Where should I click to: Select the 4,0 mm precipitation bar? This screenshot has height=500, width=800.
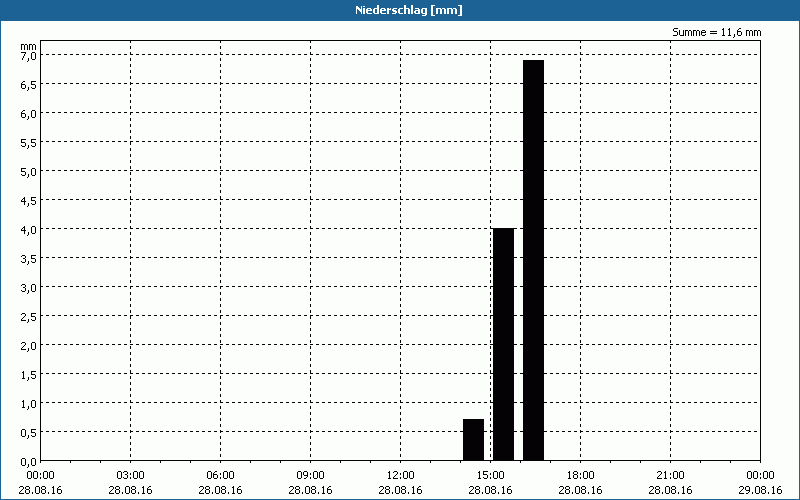click(x=504, y=344)
